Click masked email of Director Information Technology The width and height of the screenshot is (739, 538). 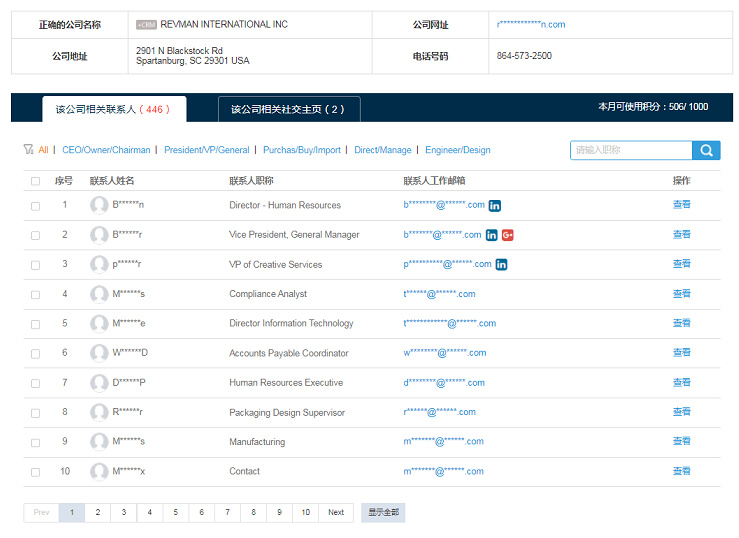click(x=450, y=323)
